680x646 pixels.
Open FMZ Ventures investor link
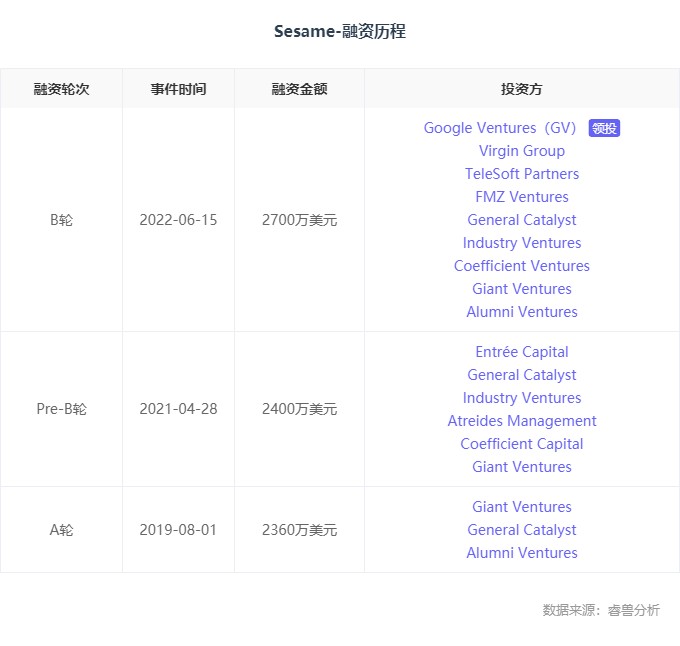522,197
